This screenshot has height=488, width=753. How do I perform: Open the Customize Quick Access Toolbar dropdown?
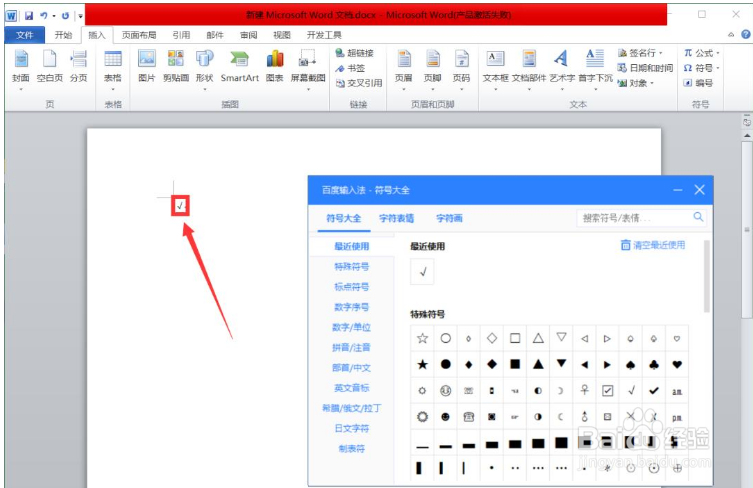(x=80, y=16)
